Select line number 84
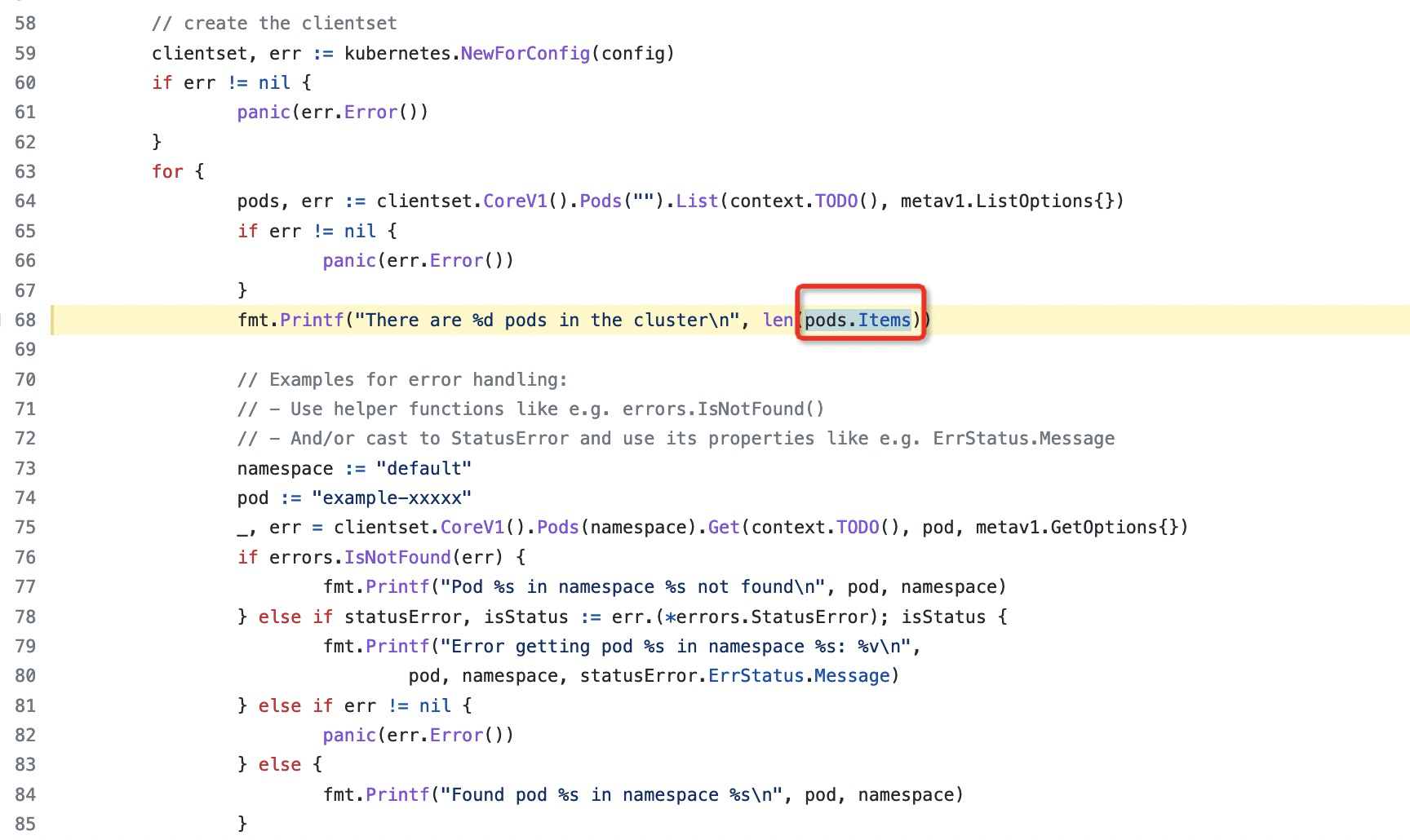The width and height of the screenshot is (1410, 840). point(25,794)
